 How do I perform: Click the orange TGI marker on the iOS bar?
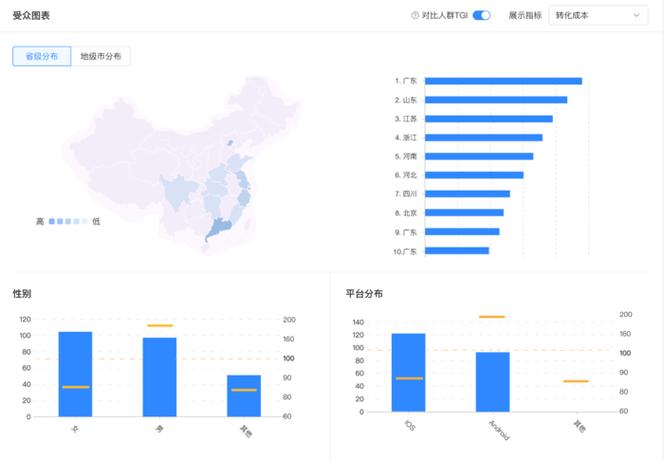(409, 378)
